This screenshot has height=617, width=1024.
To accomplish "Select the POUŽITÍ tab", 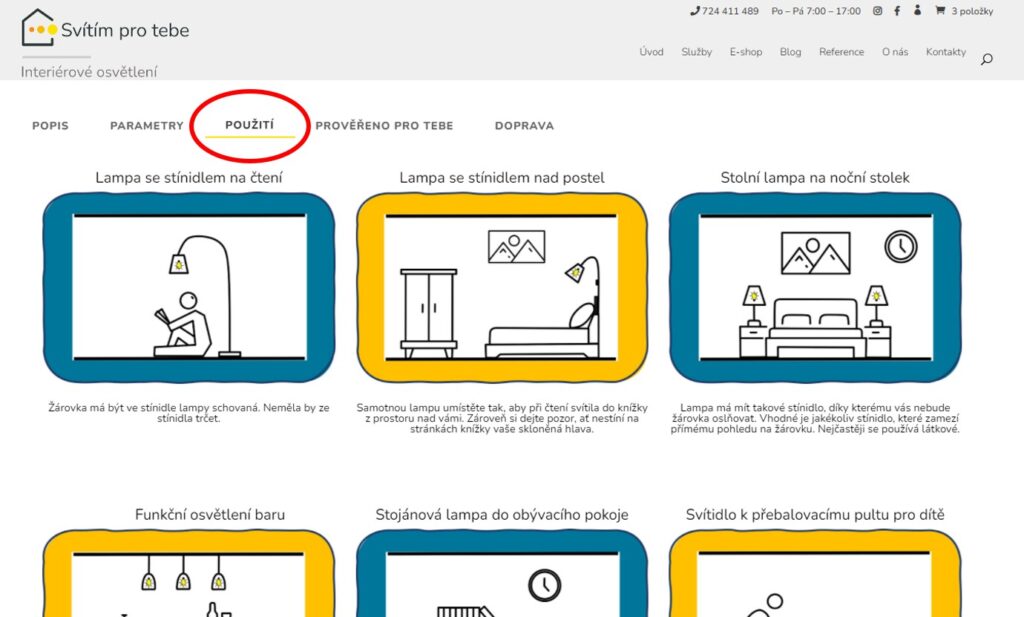I will click(250, 126).
